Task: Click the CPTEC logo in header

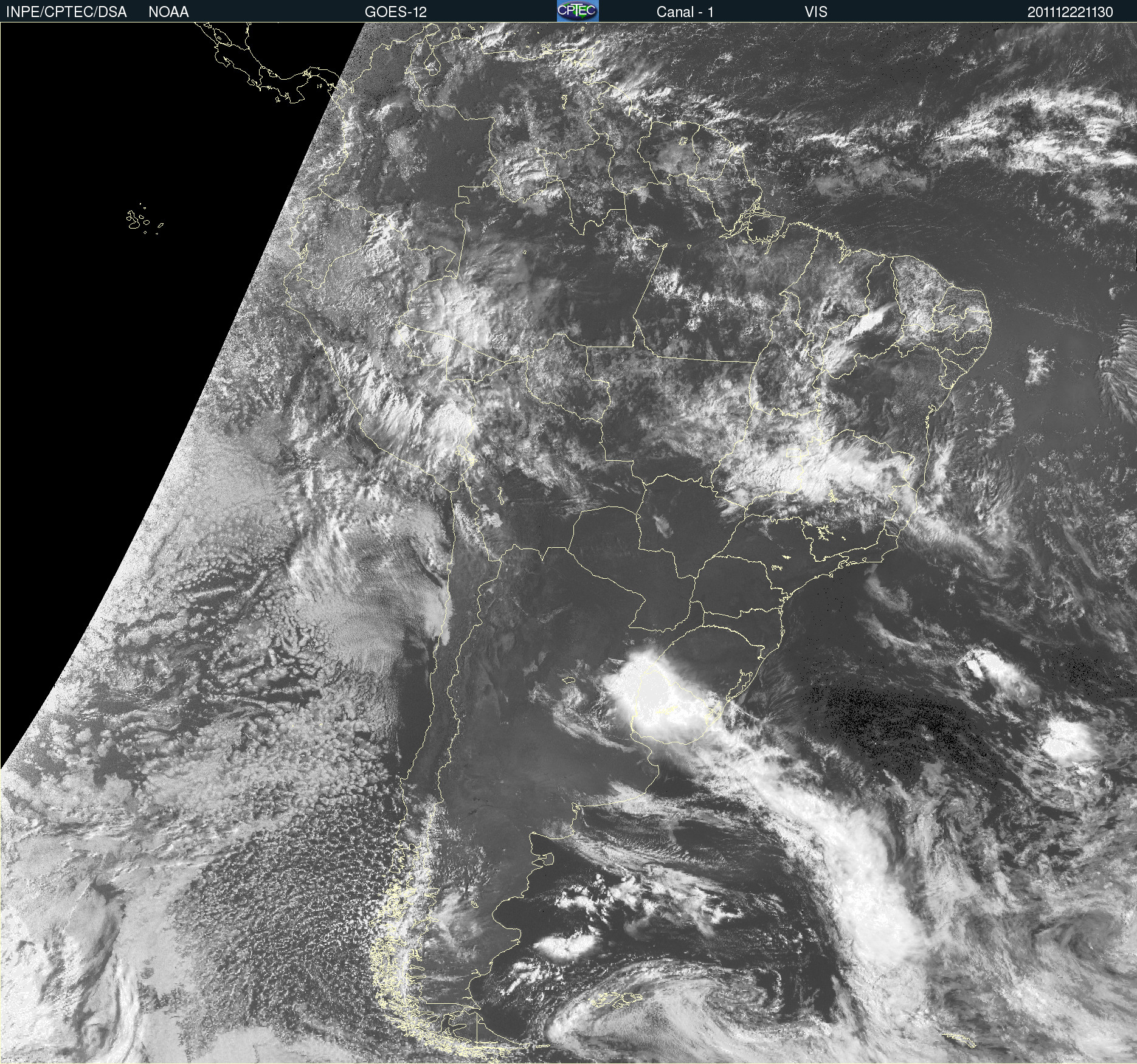Action: pyautogui.click(x=578, y=11)
